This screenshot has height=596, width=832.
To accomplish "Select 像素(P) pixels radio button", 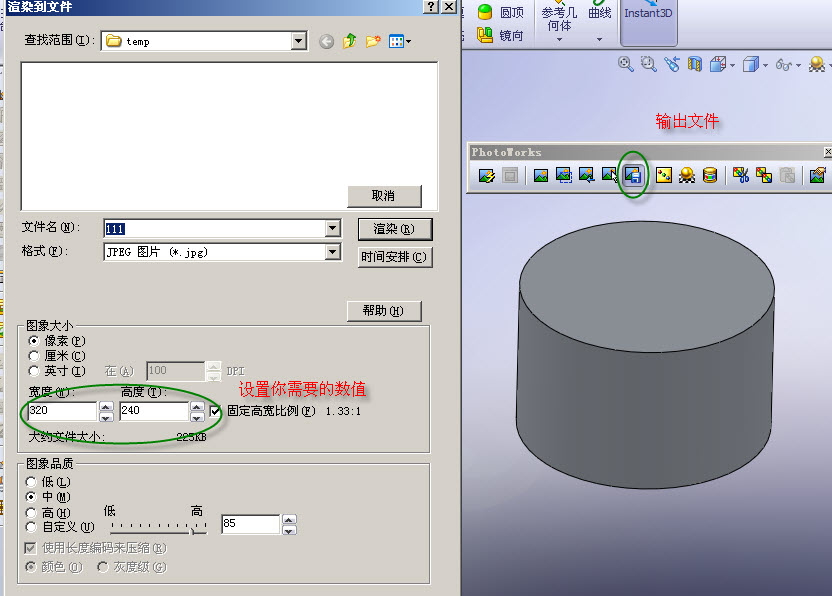I will click(34, 341).
